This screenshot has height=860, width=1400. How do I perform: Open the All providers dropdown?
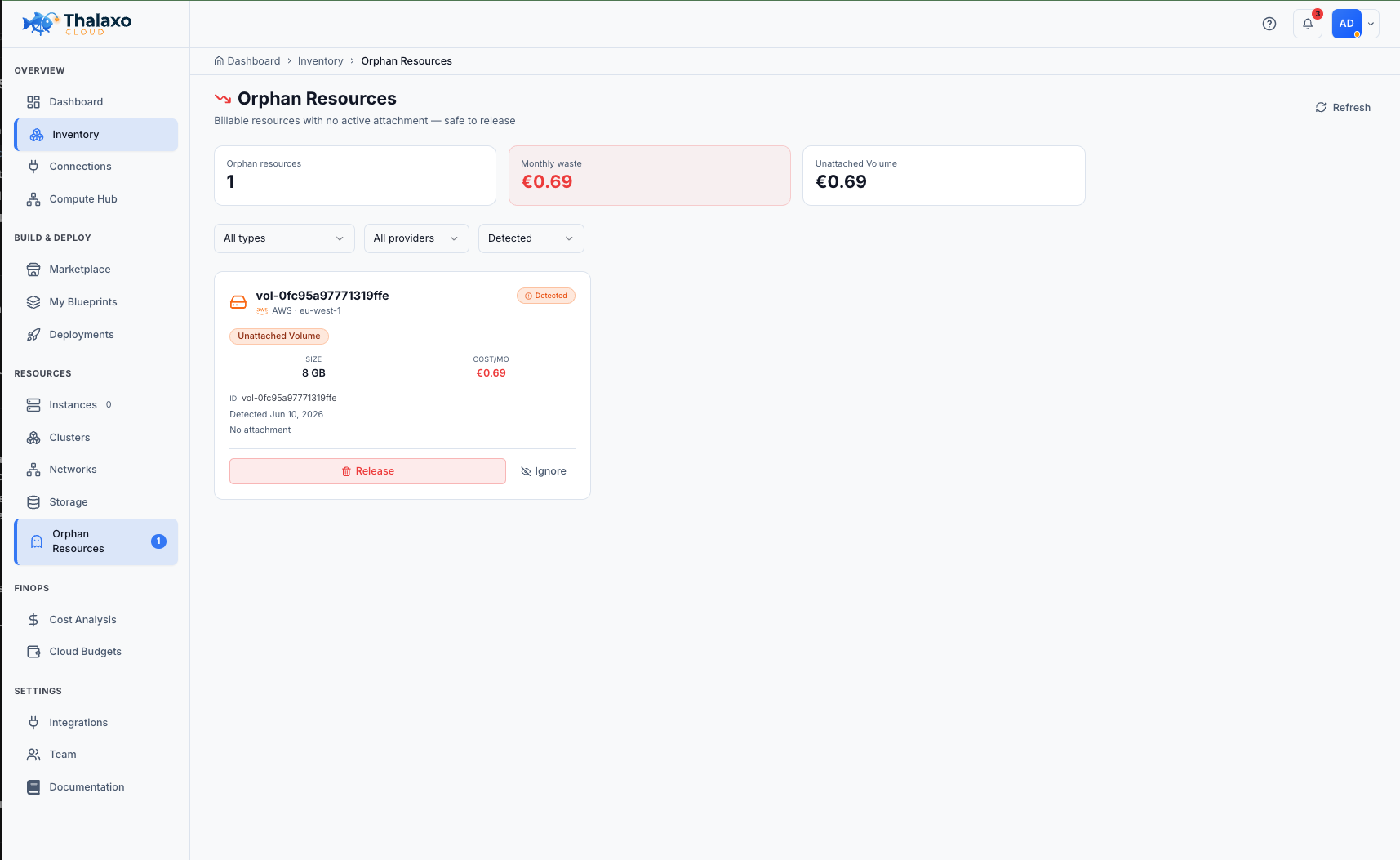pos(416,238)
